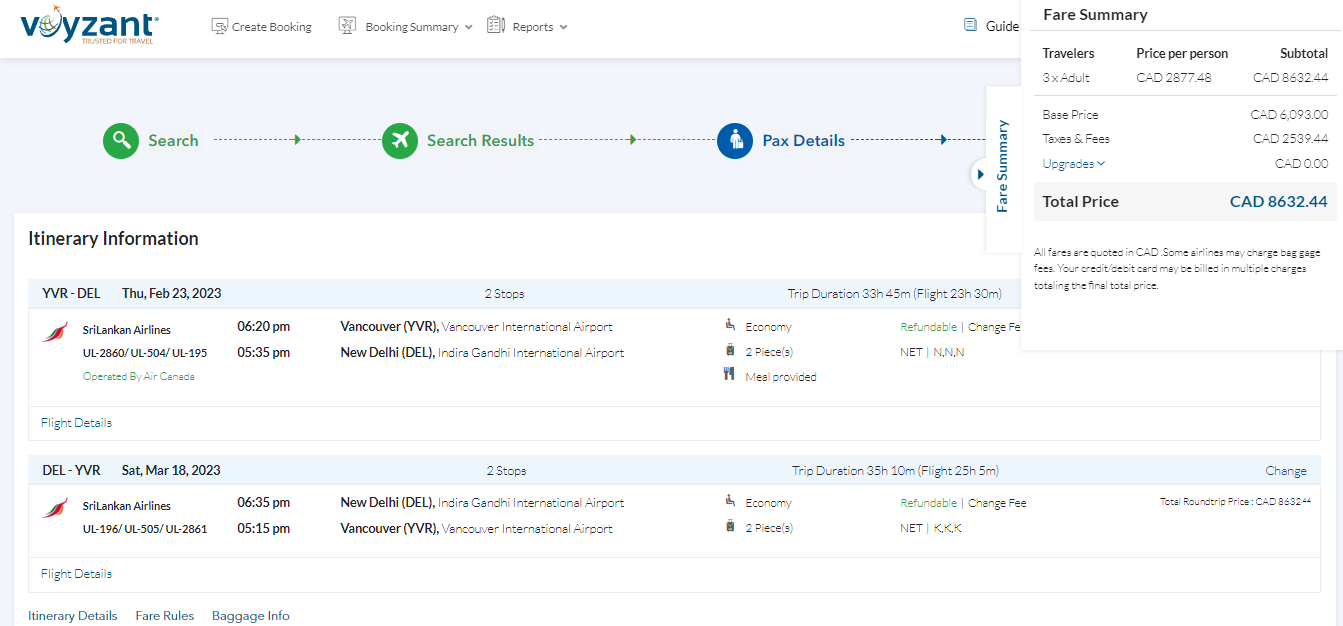Switch to the Fare Rules tab
This screenshot has height=626, width=1343.
(165, 616)
